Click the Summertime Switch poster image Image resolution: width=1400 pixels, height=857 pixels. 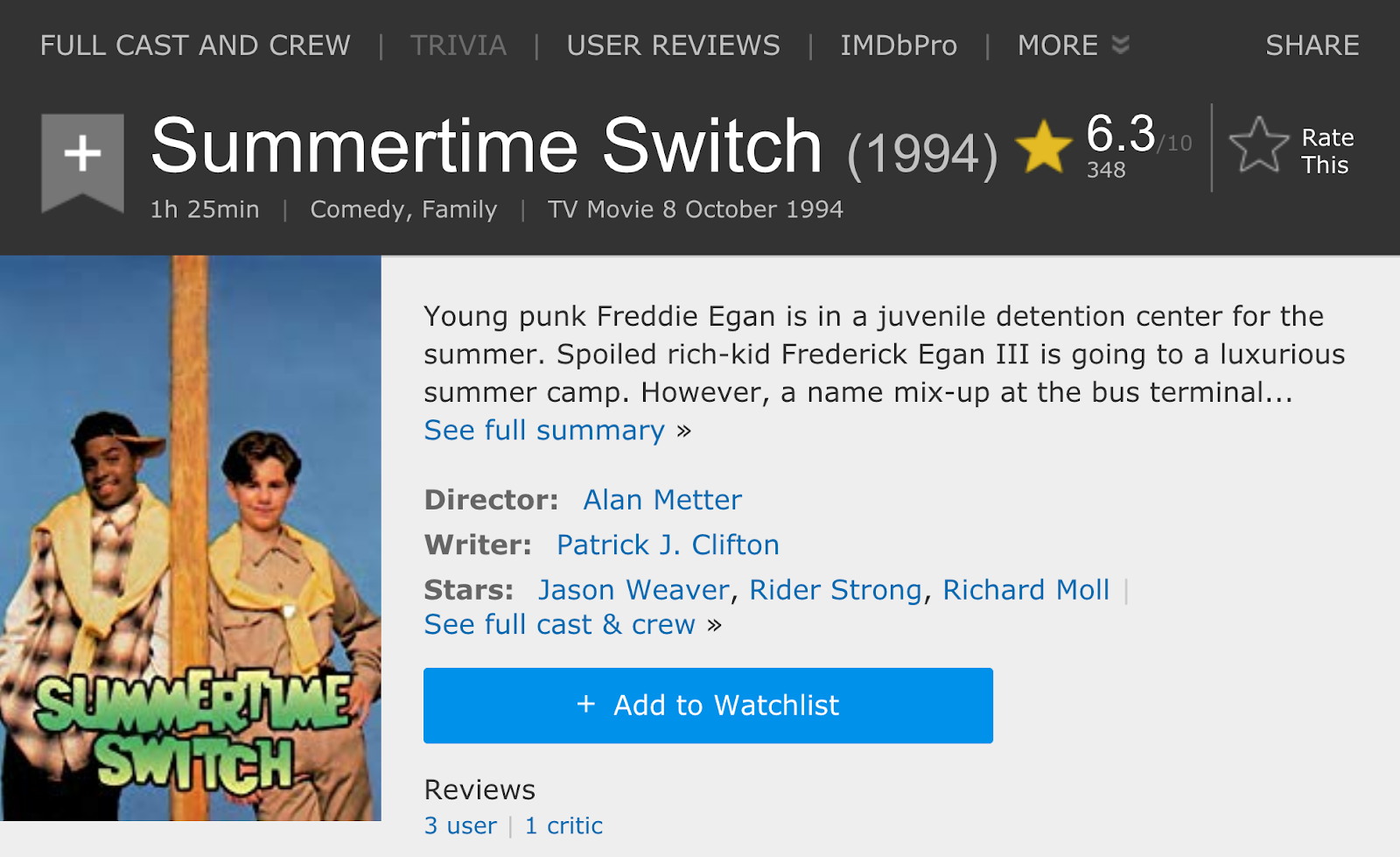click(191, 538)
